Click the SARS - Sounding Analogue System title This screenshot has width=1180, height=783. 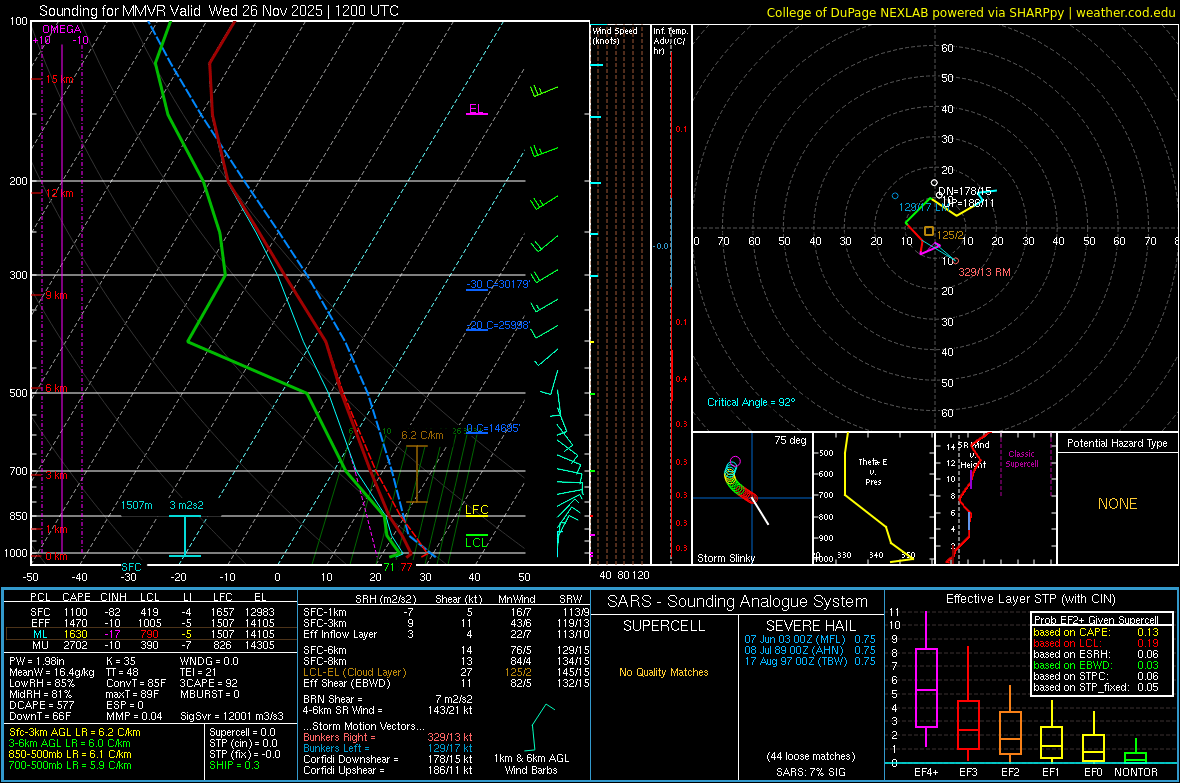(x=738, y=602)
